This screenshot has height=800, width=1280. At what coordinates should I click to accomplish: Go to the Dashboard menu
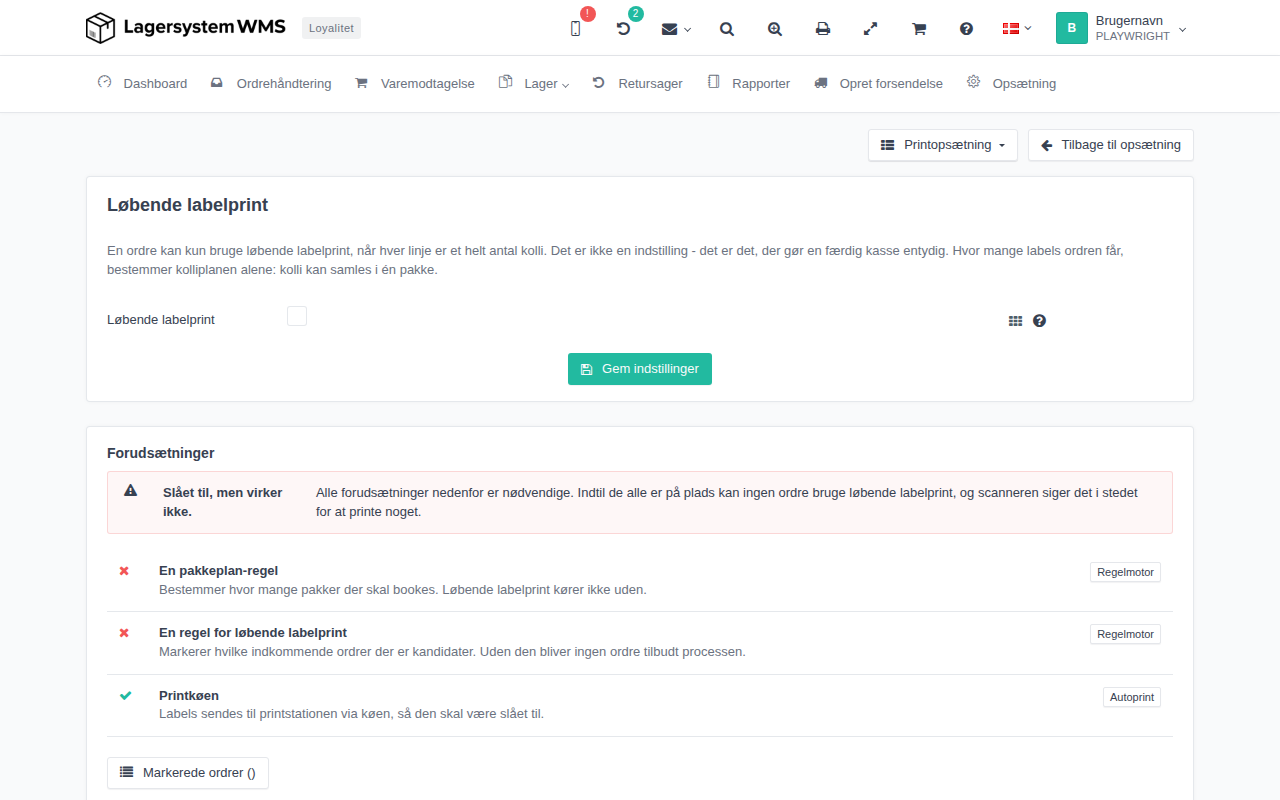tap(142, 84)
